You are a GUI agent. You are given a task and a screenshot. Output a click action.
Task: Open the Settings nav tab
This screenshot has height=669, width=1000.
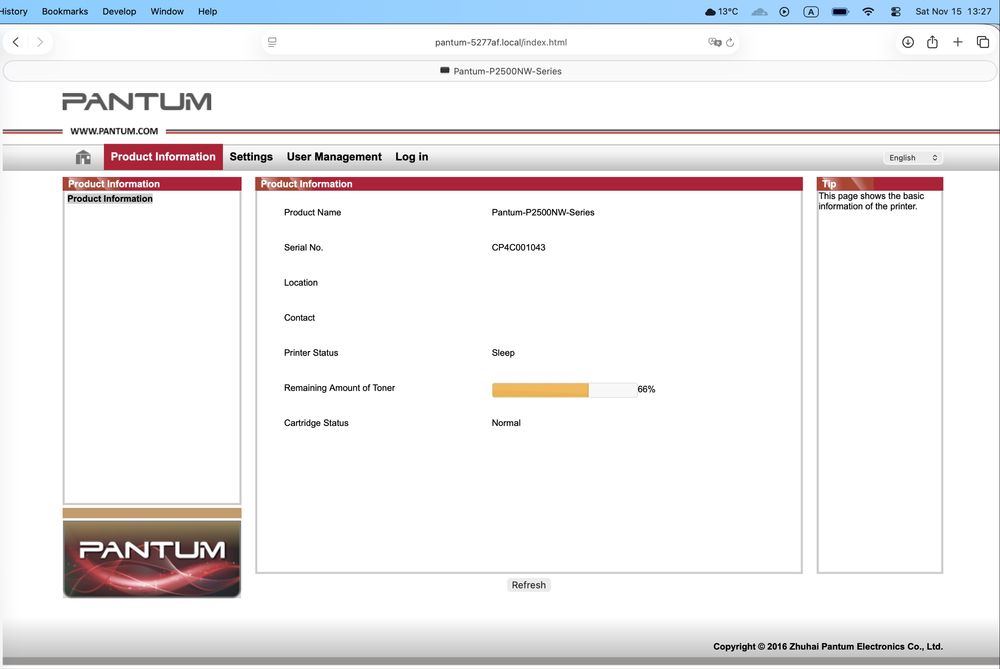pyautogui.click(x=251, y=157)
